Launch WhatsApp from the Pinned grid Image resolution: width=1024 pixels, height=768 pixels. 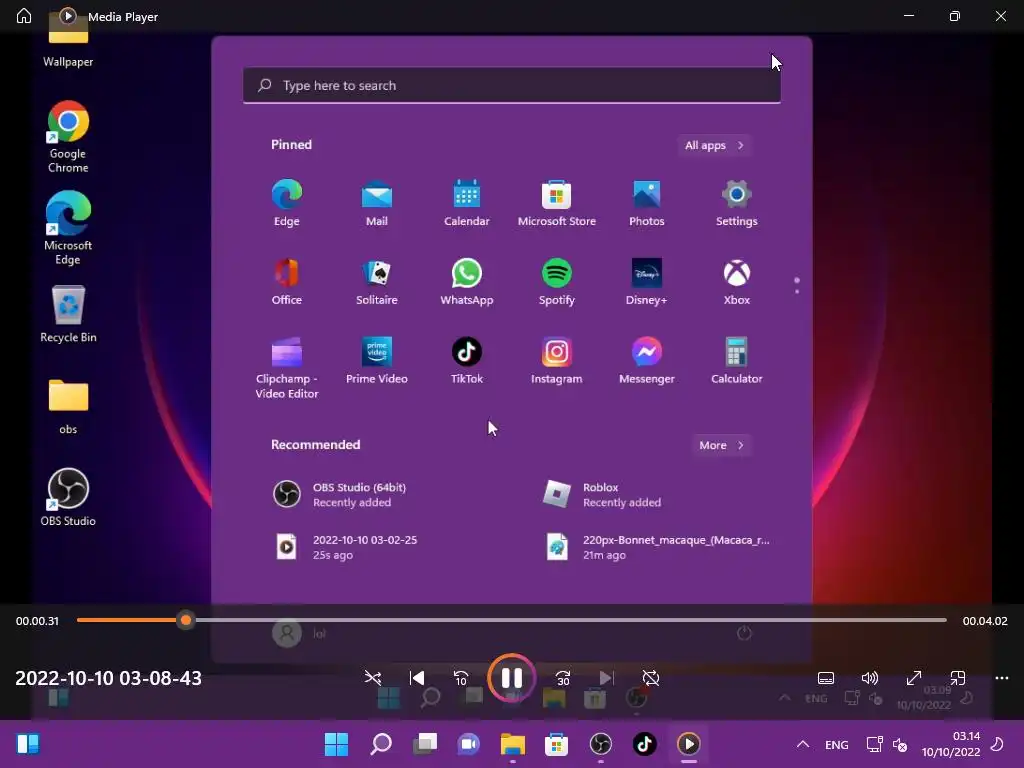[x=467, y=281]
